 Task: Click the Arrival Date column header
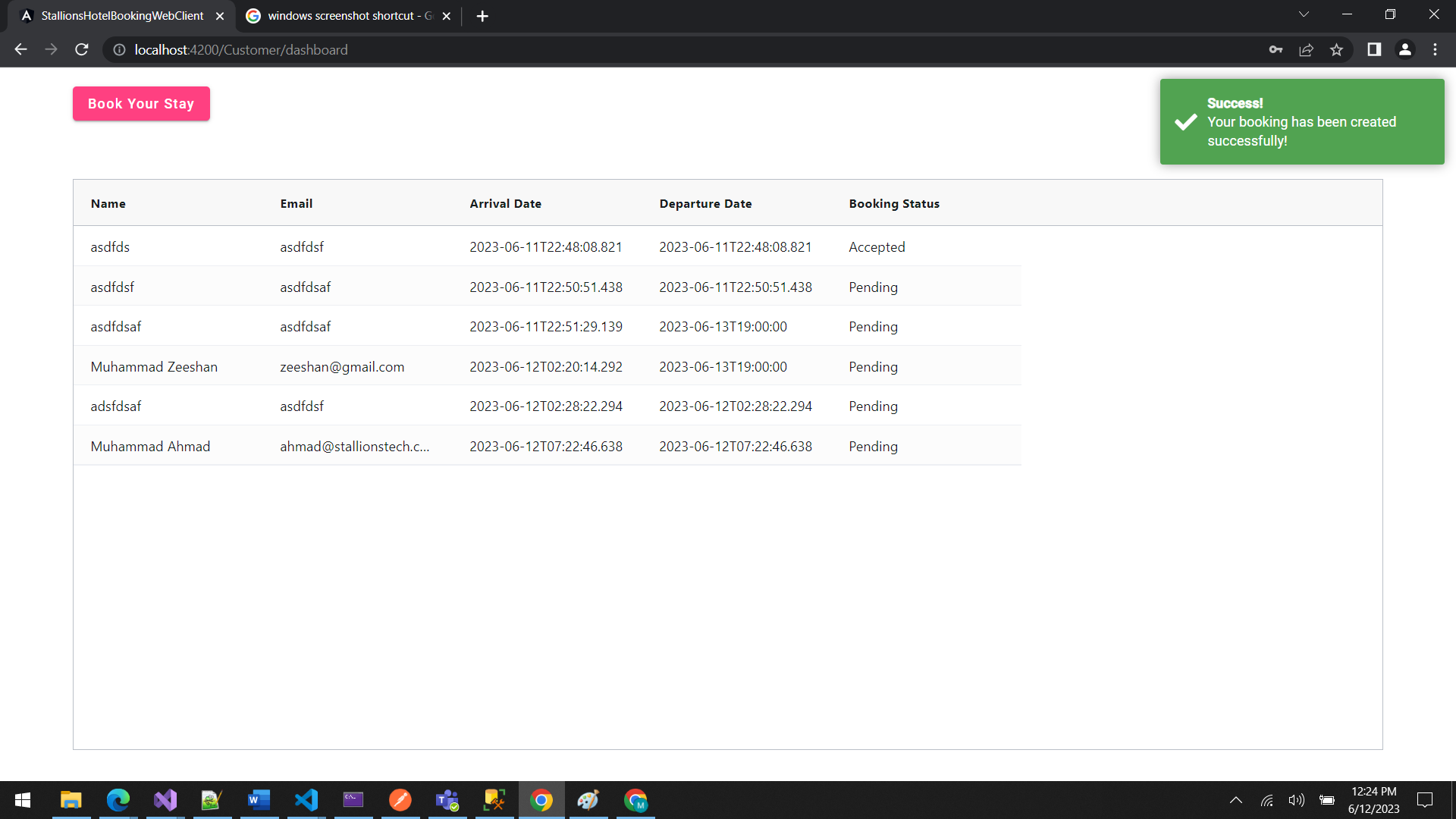pyautogui.click(x=505, y=203)
